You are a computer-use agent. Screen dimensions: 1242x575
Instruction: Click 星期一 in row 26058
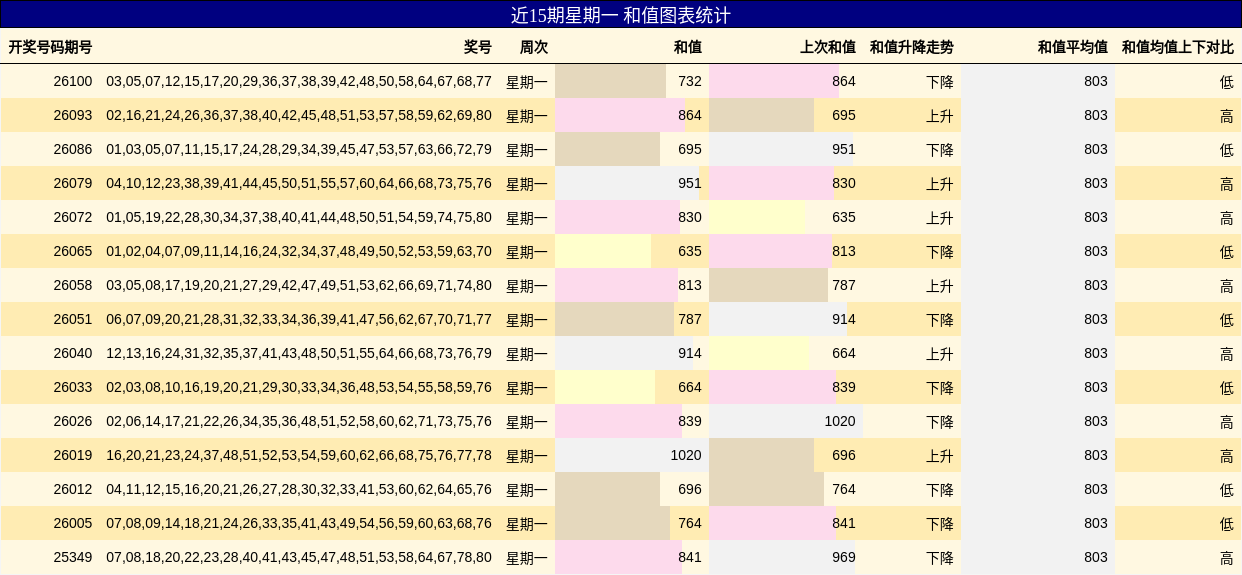point(527,286)
